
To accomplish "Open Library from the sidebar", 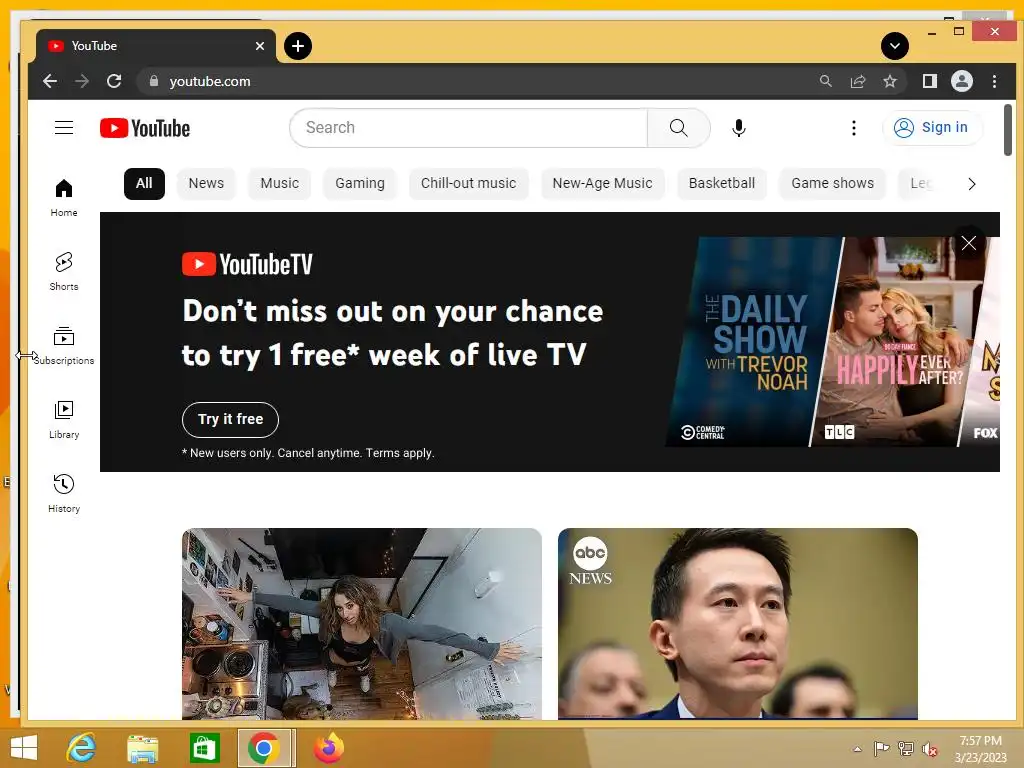I will point(64,419).
